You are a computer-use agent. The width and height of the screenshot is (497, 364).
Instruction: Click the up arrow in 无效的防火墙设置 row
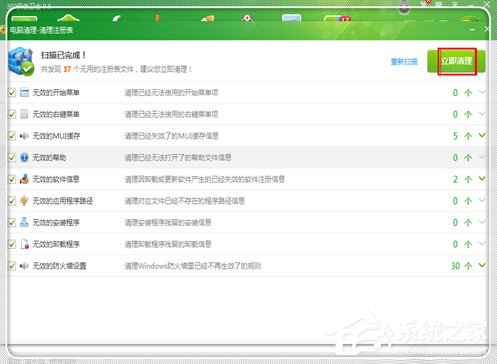[468, 266]
